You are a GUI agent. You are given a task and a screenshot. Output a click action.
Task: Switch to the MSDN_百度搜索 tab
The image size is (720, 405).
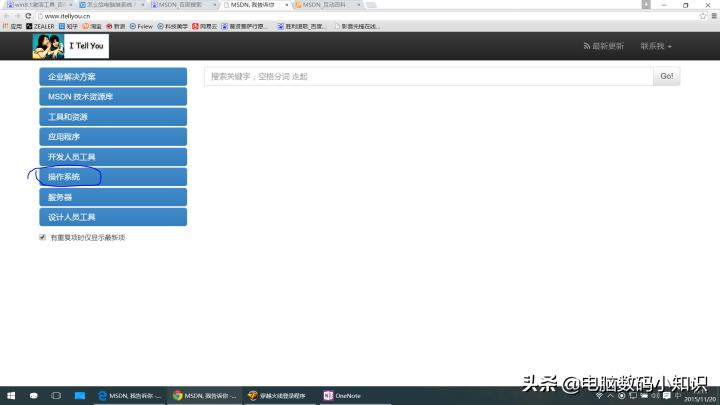coord(182,5)
